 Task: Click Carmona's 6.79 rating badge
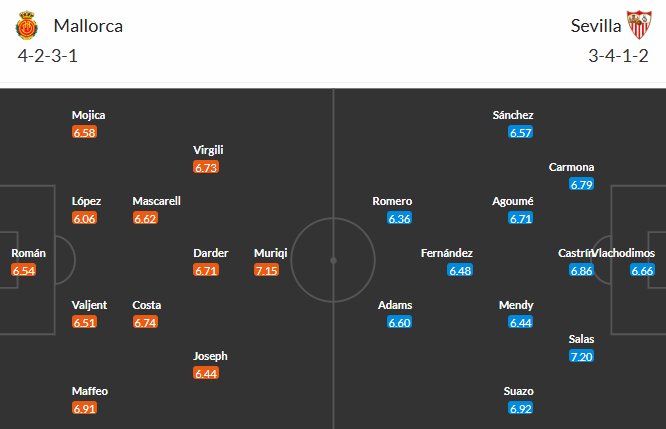[x=581, y=184]
